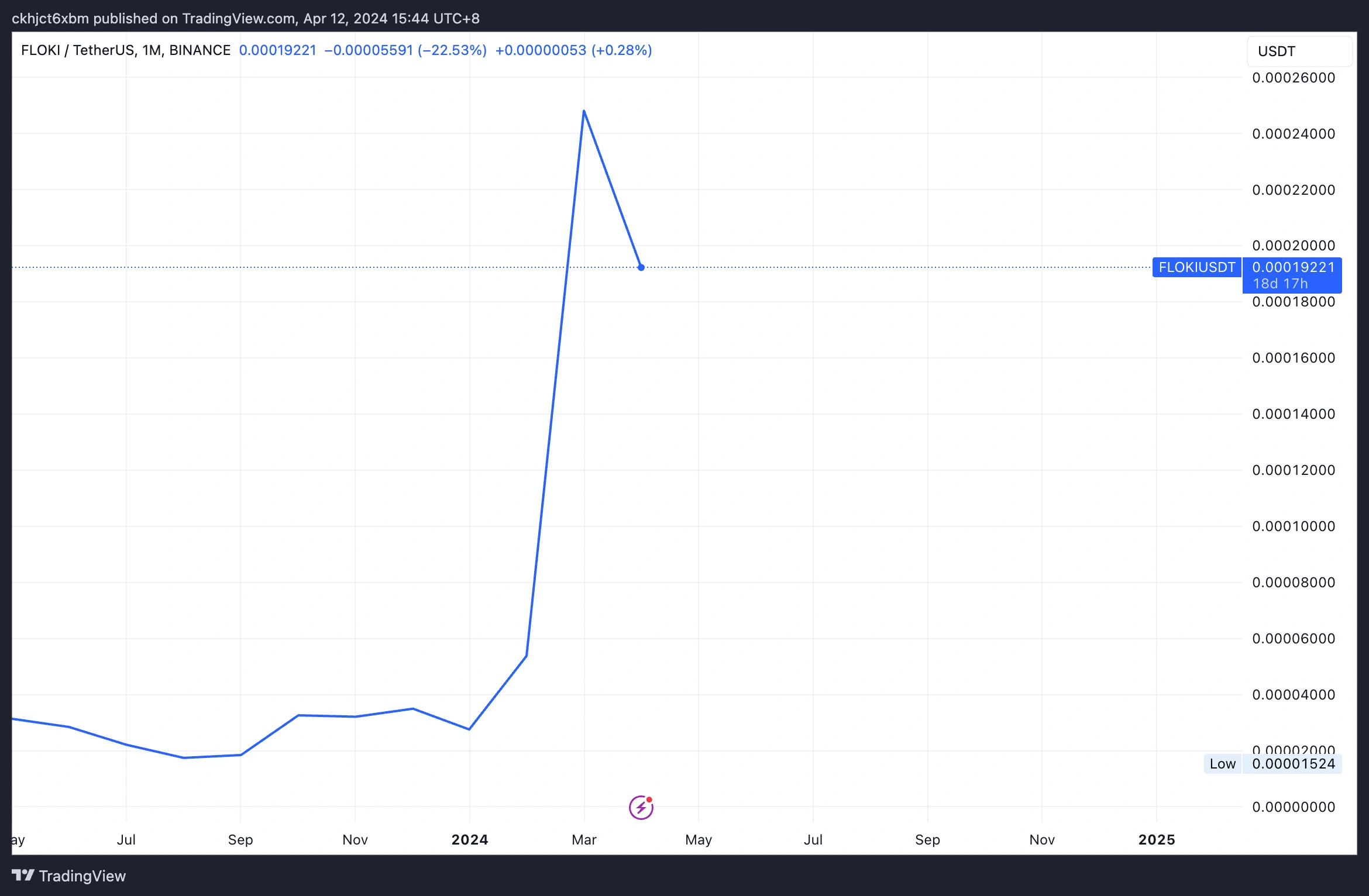
Task: Click the first Sep label on time axis
Action: click(x=240, y=840)
